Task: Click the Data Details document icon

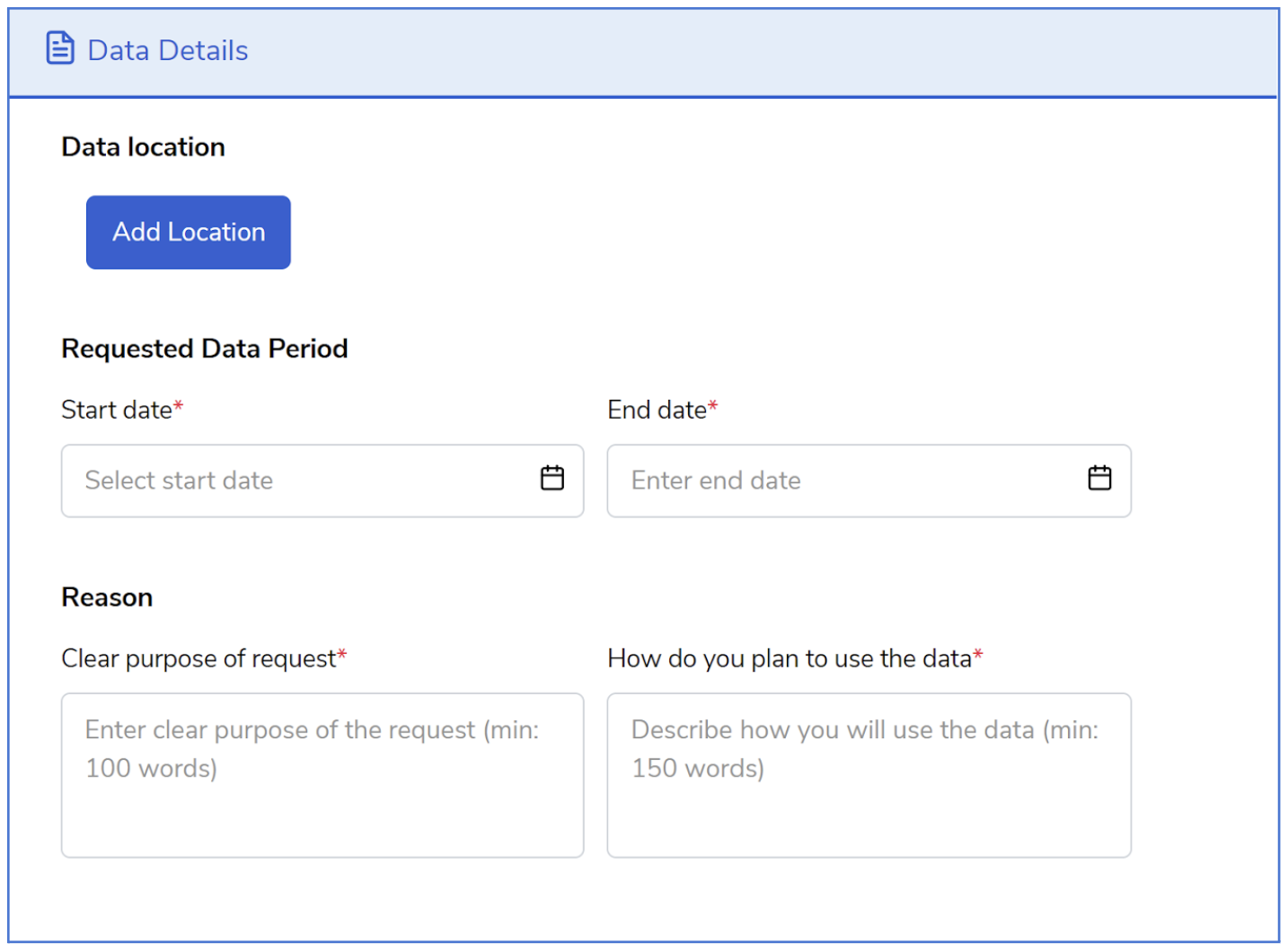Action: coord(60,48)
